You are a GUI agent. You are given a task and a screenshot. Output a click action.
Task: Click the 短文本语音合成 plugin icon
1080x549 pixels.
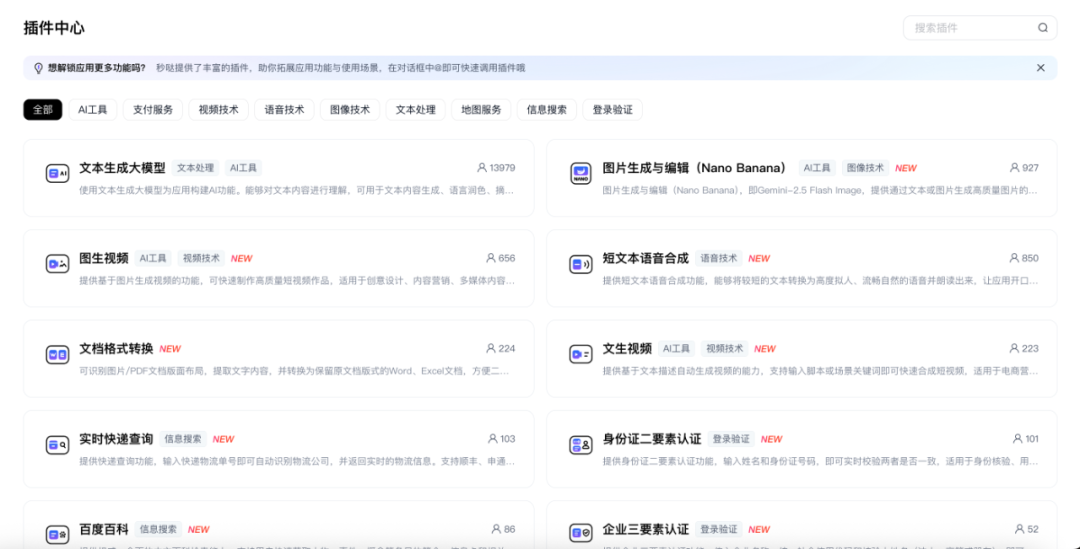[580, 264]
